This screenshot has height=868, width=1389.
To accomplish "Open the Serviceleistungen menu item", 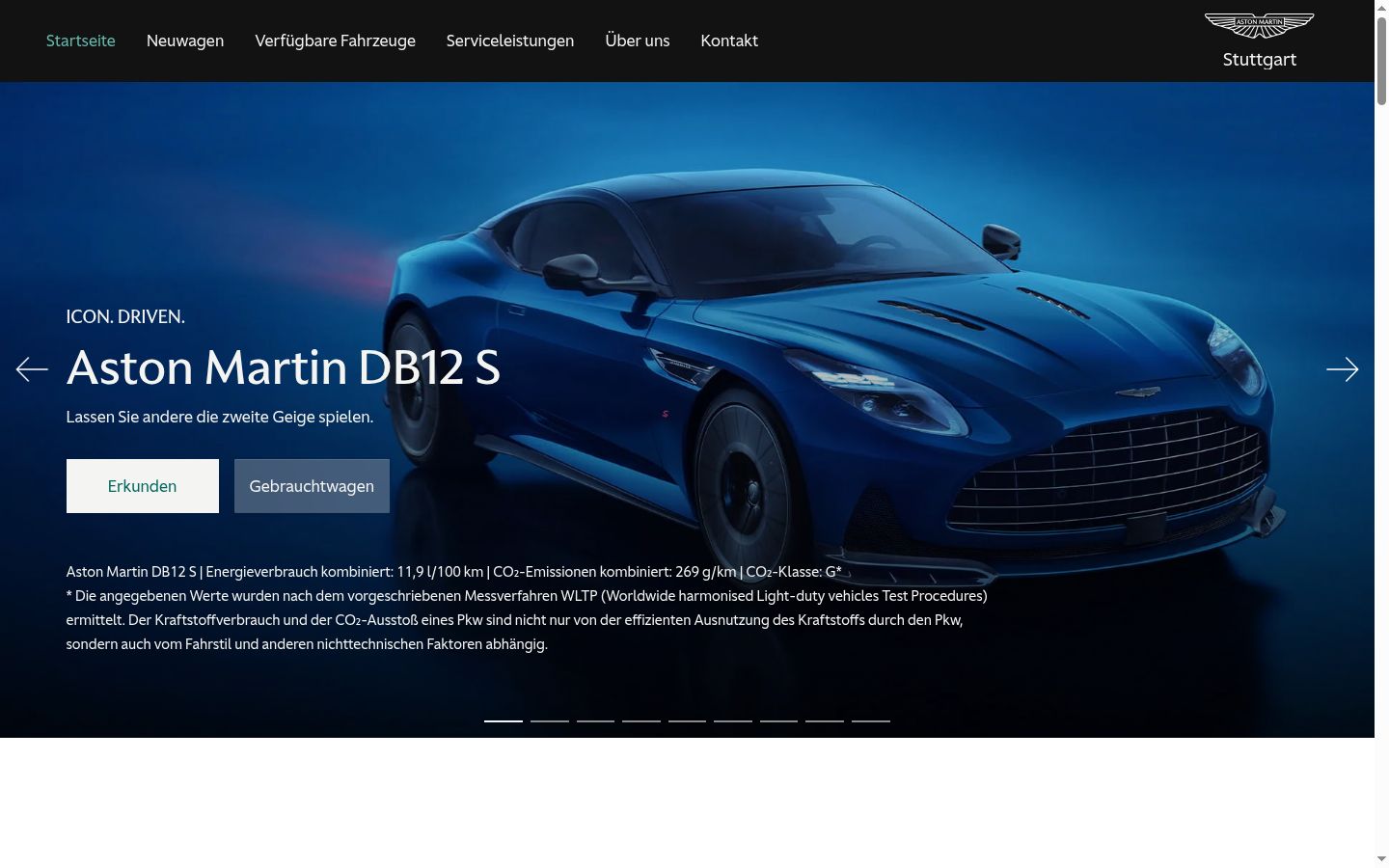I will tap(510, 41).
